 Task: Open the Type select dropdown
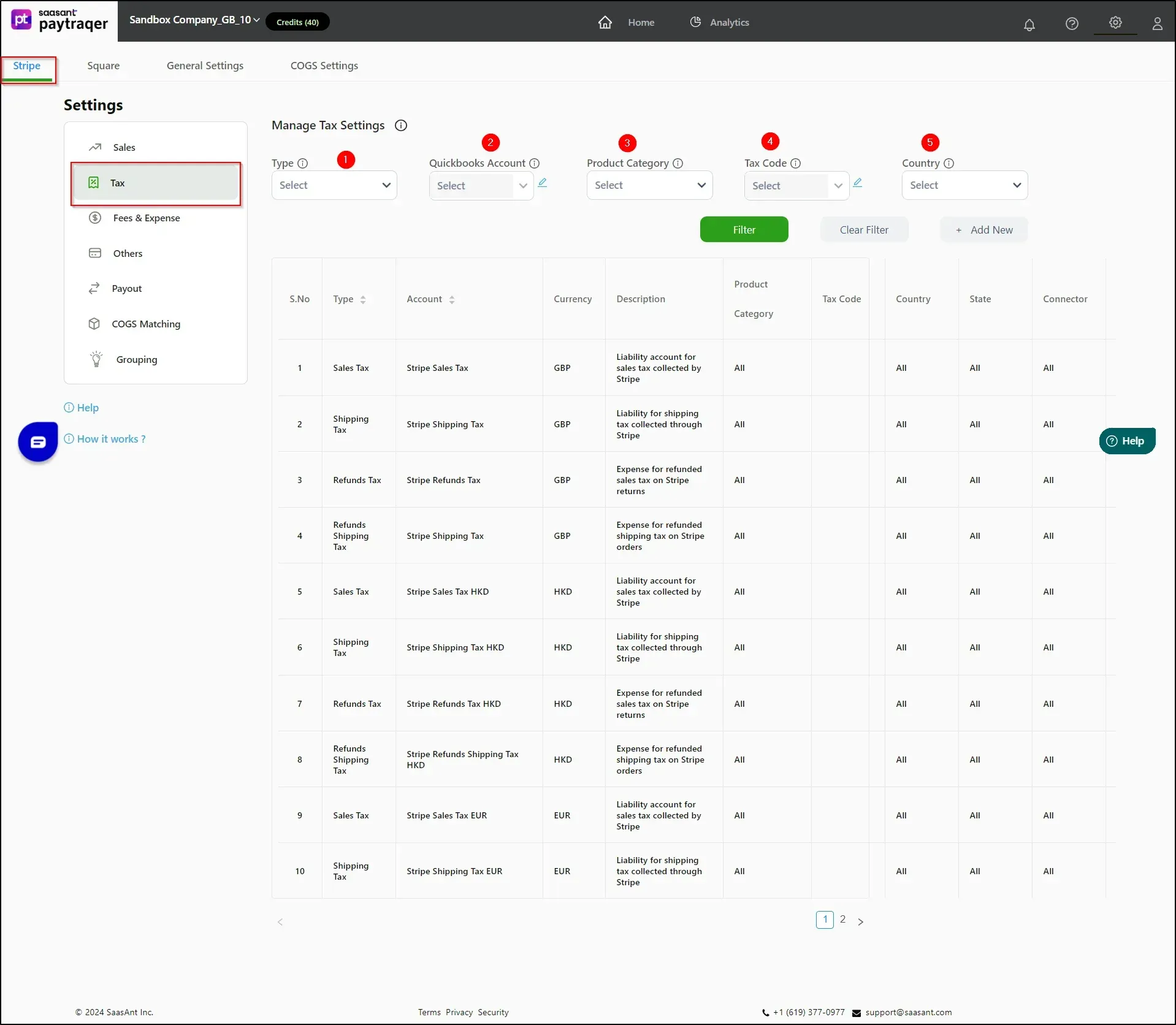(x=334, y=185)
